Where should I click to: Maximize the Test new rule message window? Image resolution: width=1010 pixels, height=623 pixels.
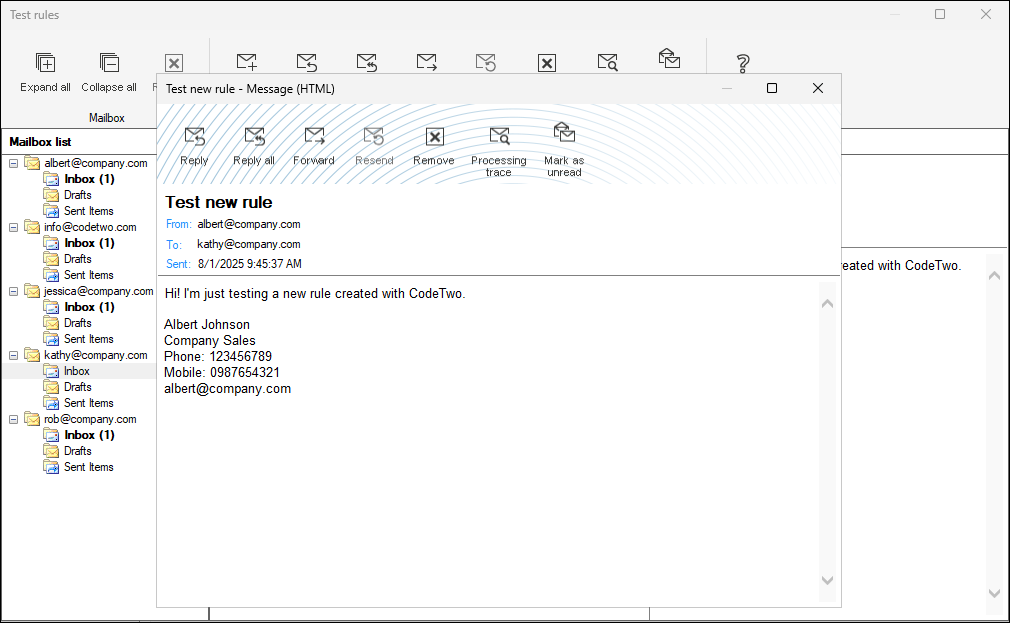pyautogui.click(x=772, y=88)
